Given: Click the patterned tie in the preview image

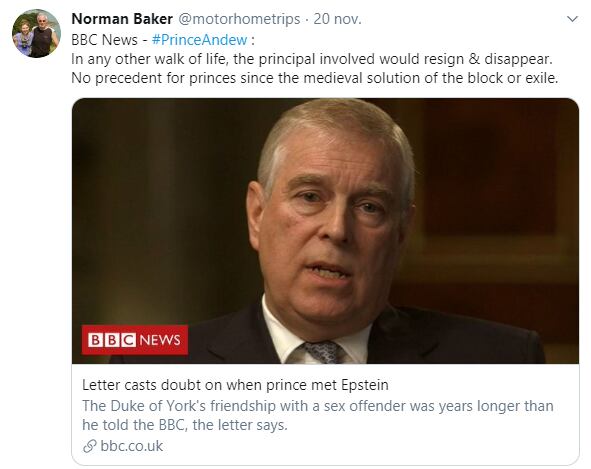Looking at the screenshot, I should point(323,352).
